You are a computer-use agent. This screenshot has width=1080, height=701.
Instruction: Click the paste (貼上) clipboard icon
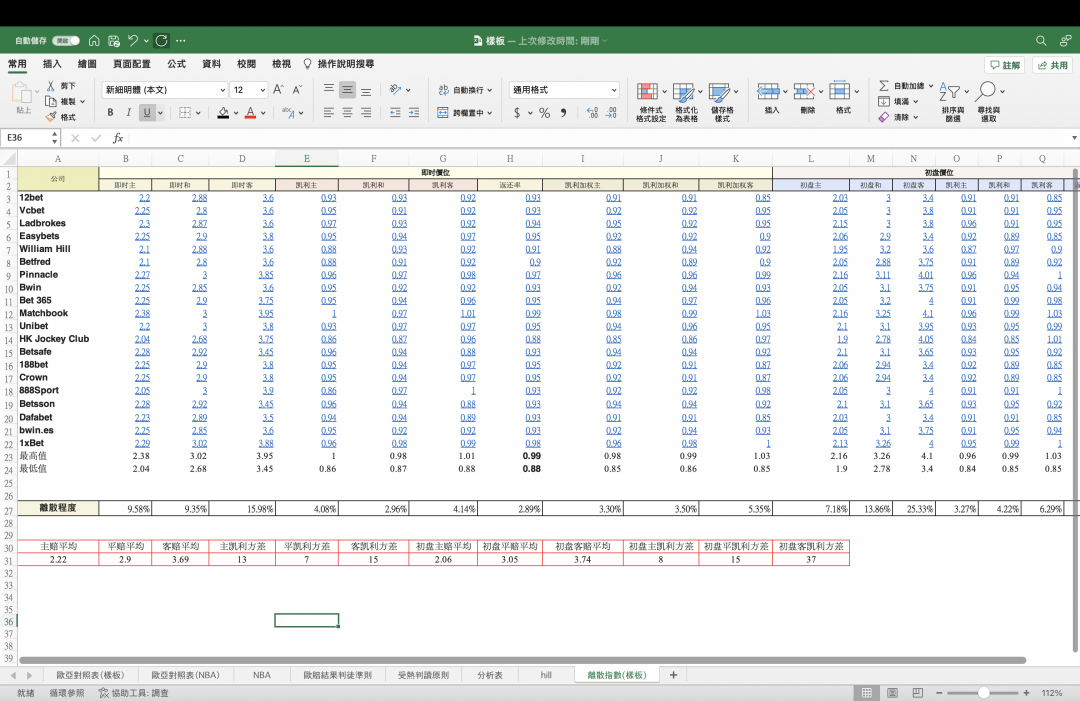pyautogui.click(x=22, y=92)
